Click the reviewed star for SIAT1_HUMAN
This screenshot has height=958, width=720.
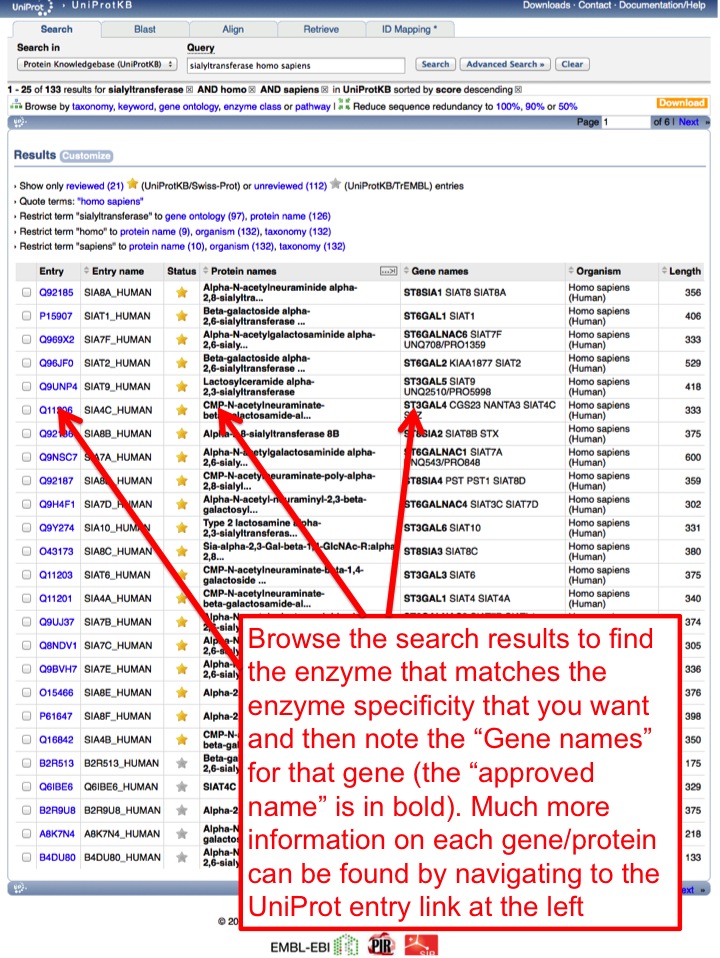(182, 316)
